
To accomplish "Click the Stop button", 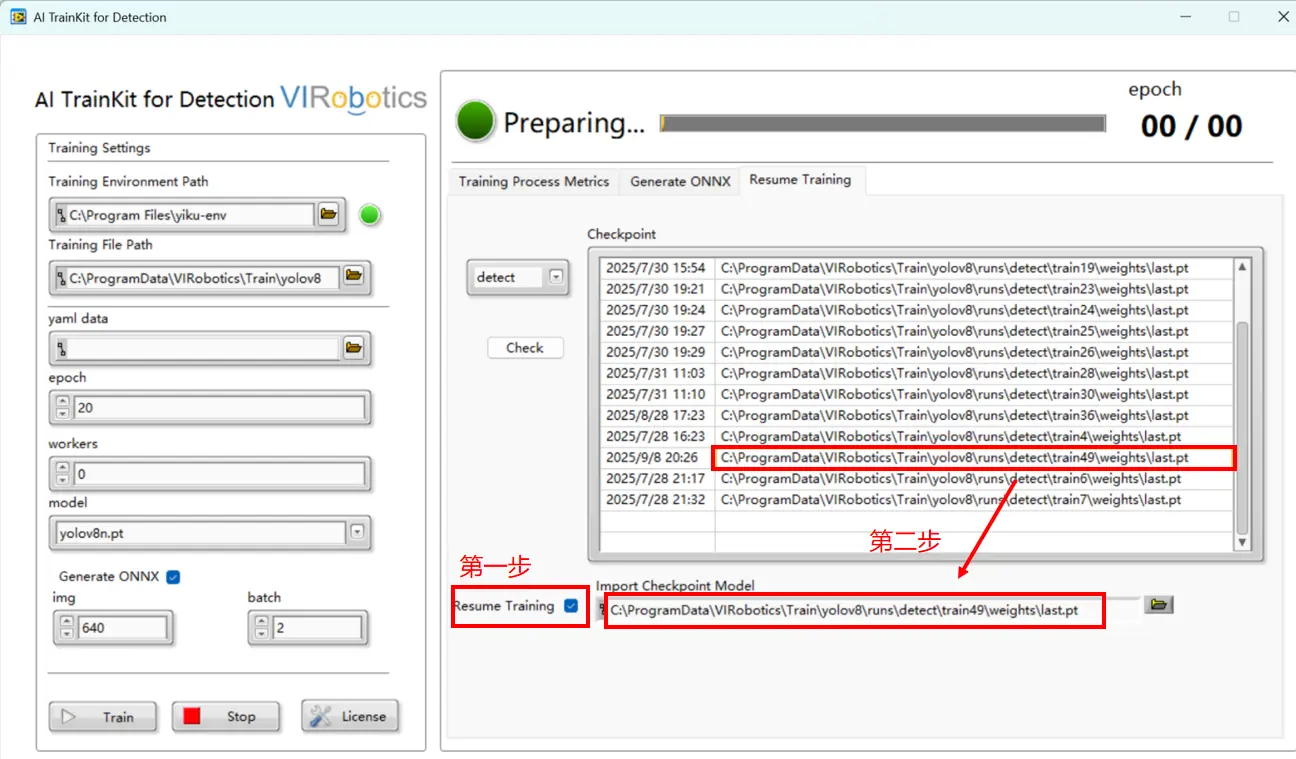I will coord(225,716).
